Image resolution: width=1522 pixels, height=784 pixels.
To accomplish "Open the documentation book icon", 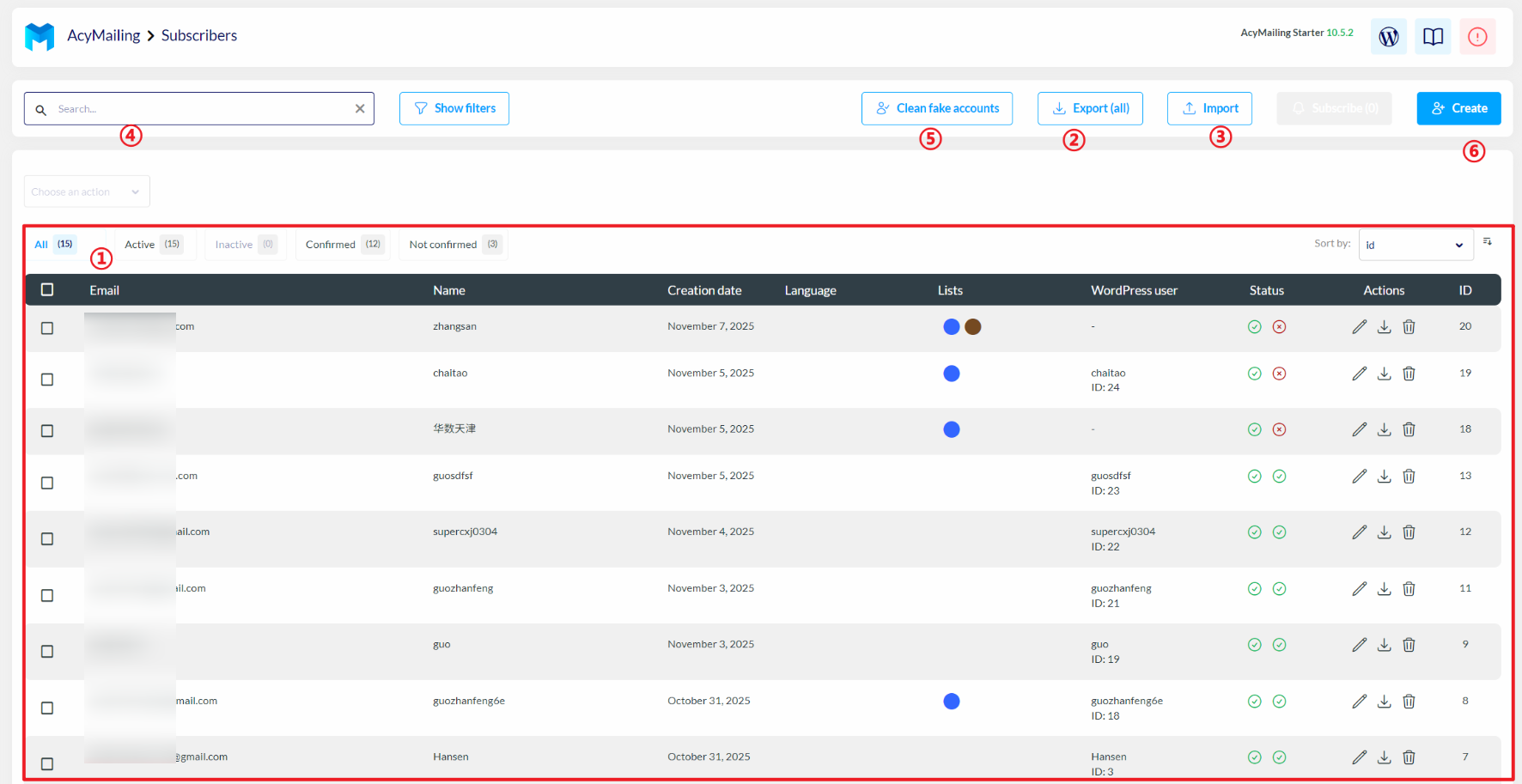I will tap(1433, 37).
